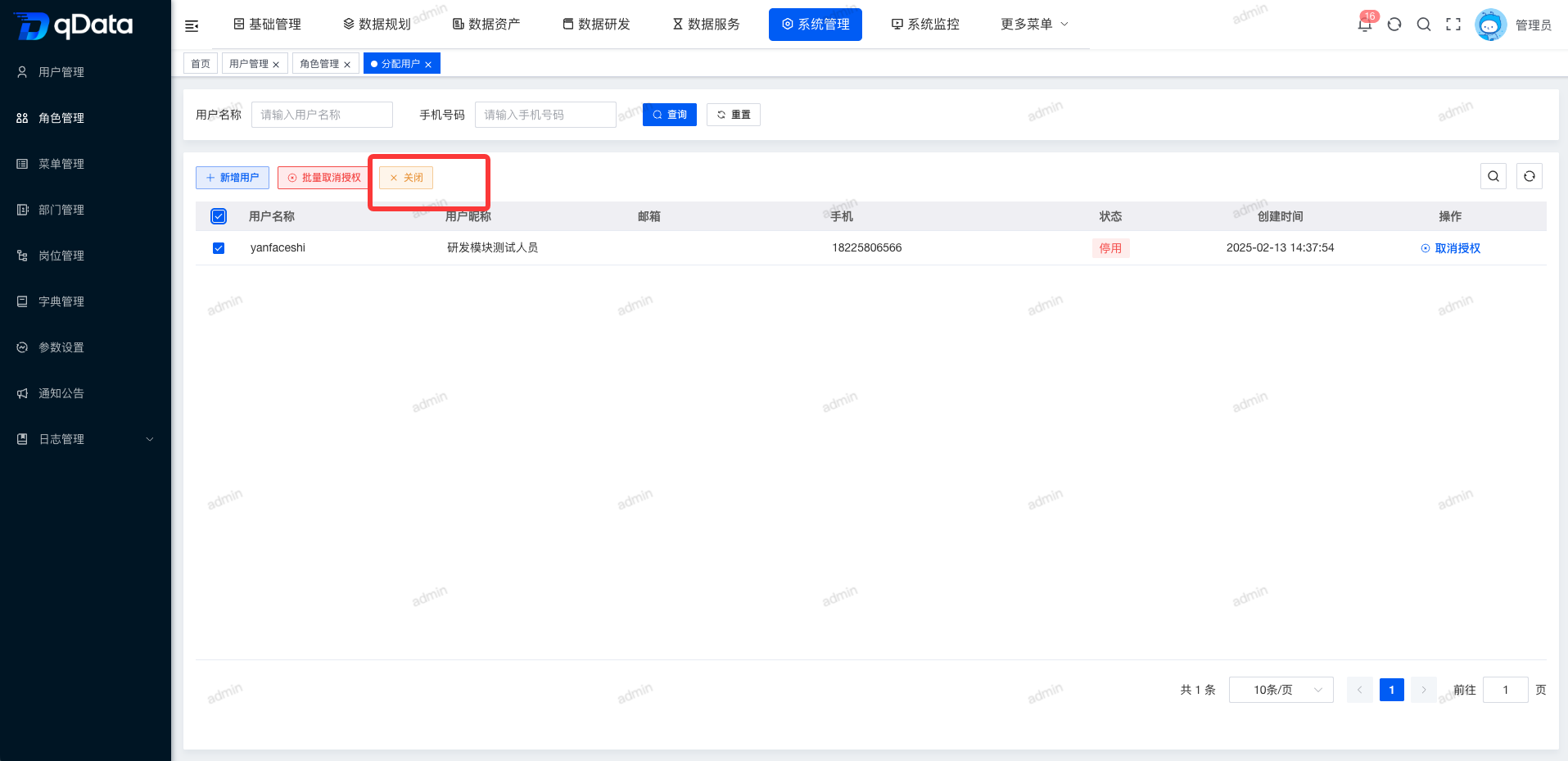Open 用户管理 in the sidebar
This screenshot has height=761, width=1568.
click(85, 72)
